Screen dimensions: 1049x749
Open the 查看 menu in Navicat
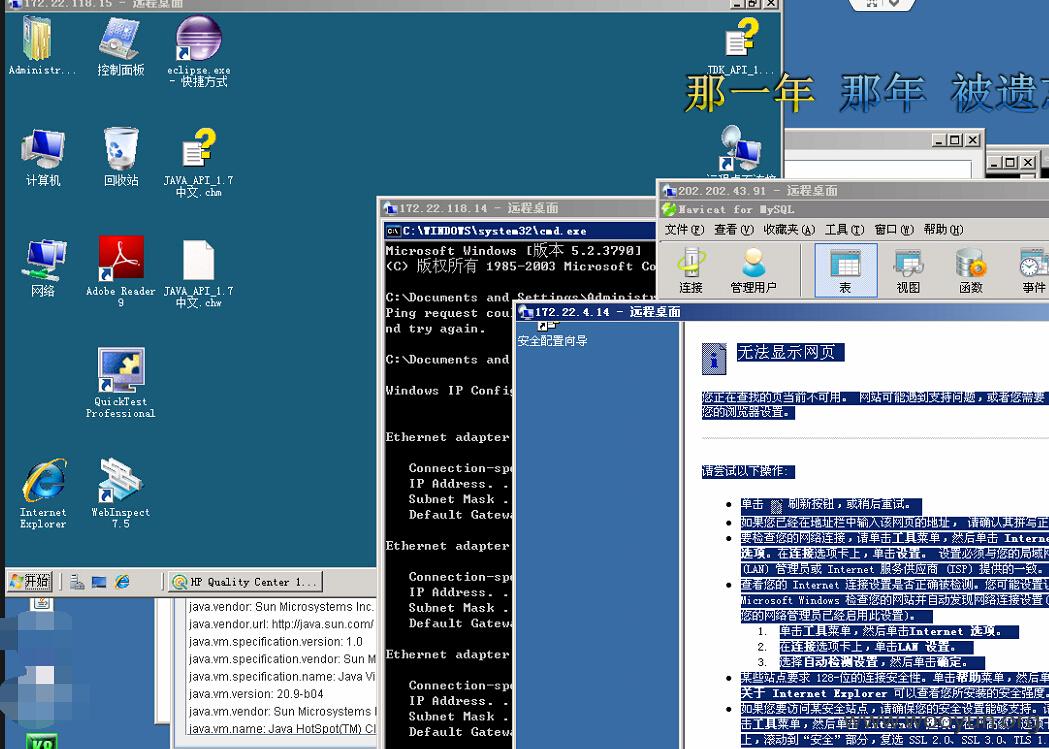tap(735, 229)
